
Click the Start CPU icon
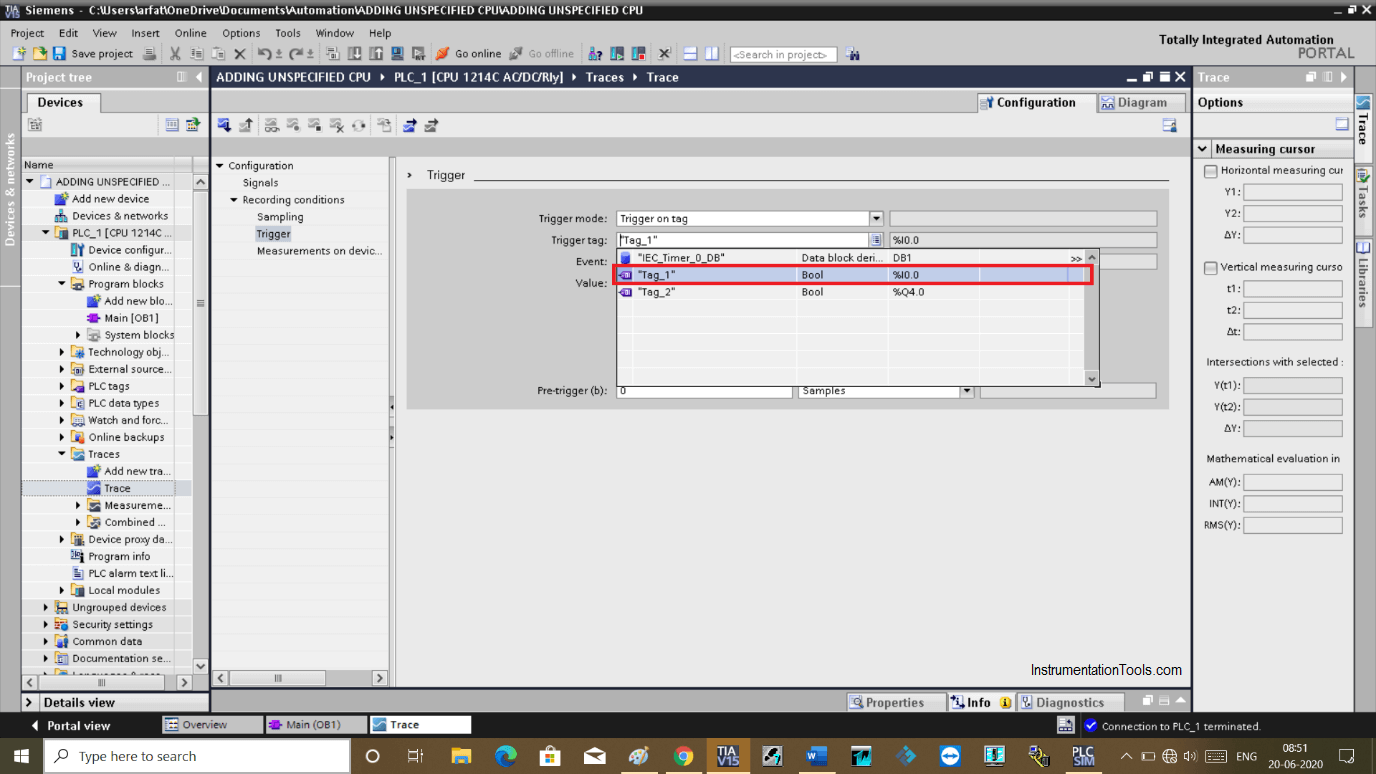(x=617, y=54)
